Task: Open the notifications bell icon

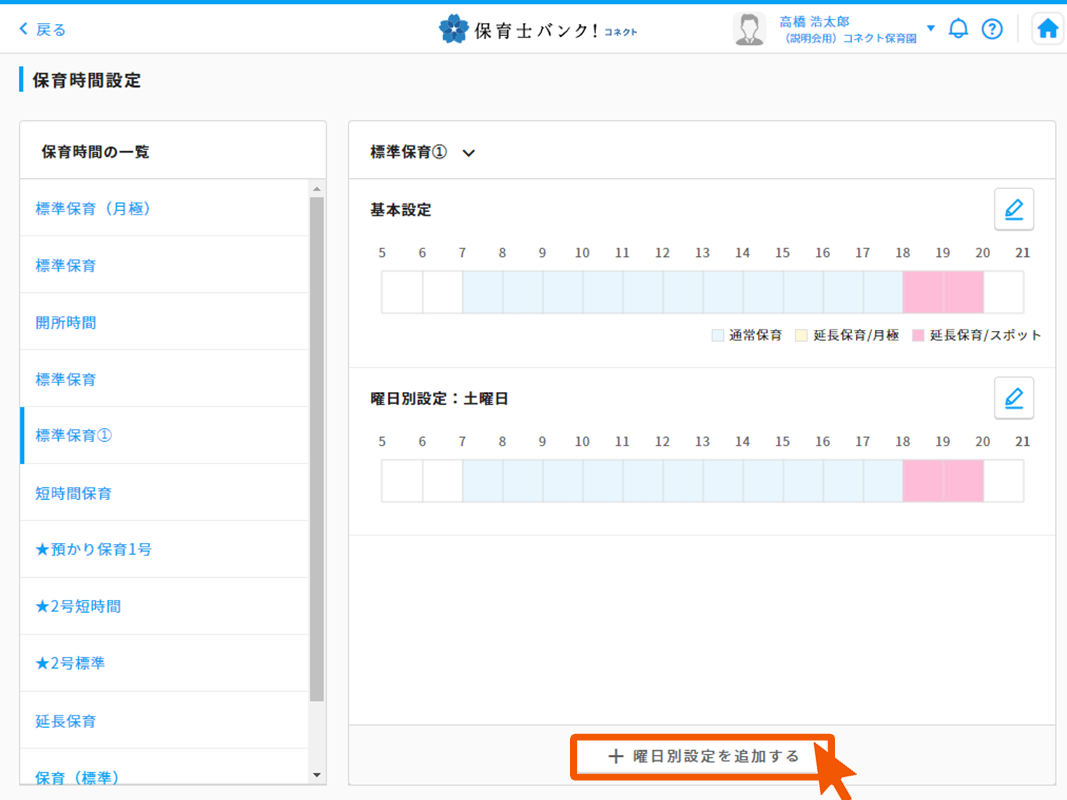Action: pos(958,29)
